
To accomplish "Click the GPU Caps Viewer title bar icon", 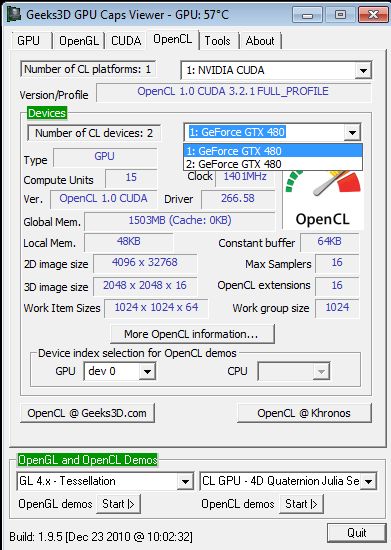I will click(14, 15).
